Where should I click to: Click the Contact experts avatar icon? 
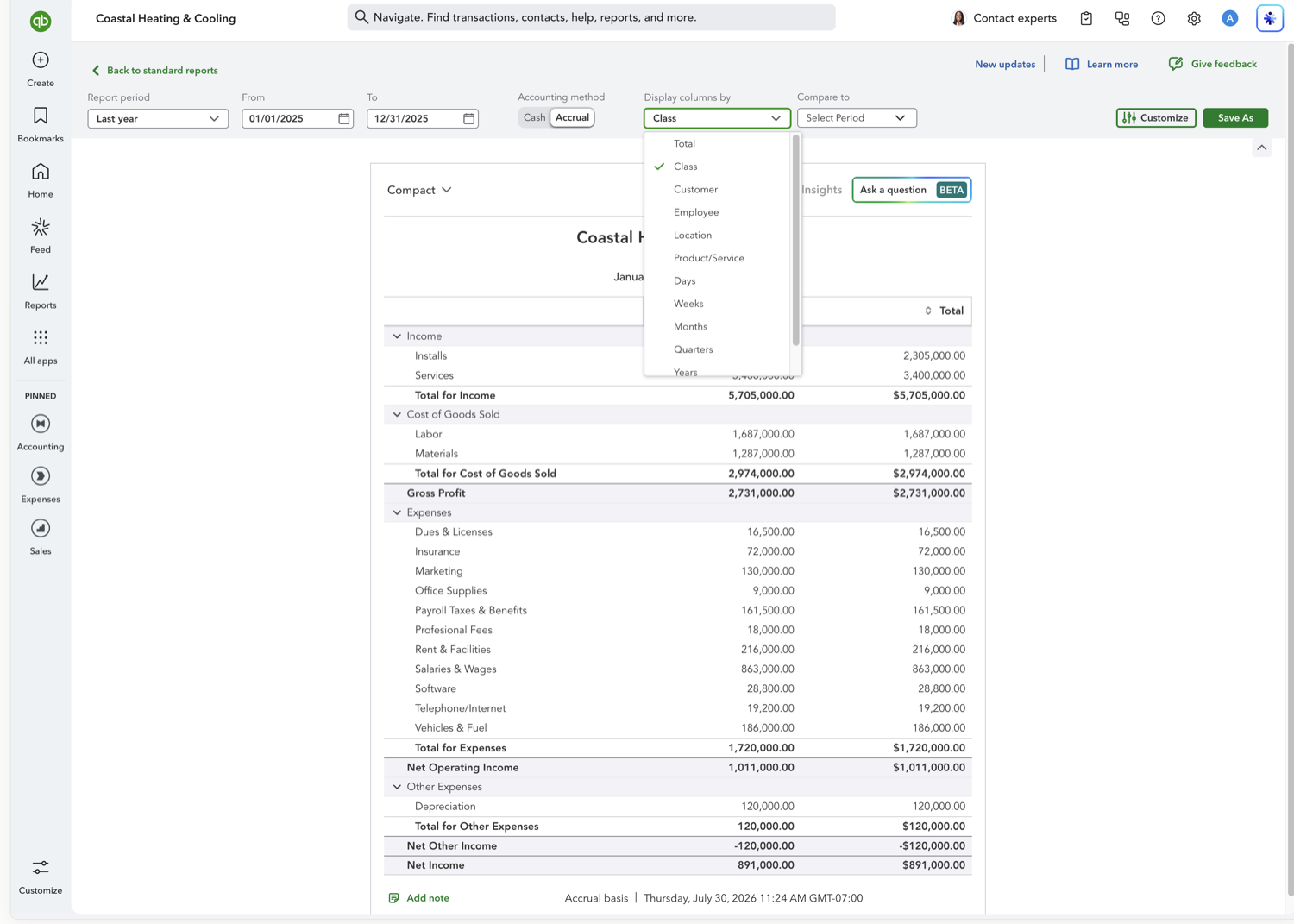958,18
